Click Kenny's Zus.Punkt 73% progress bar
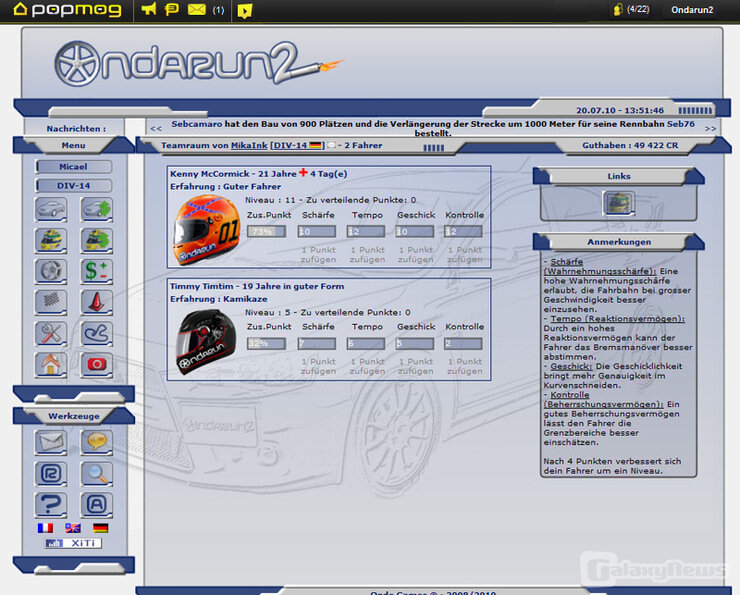 tap(266, 231)
